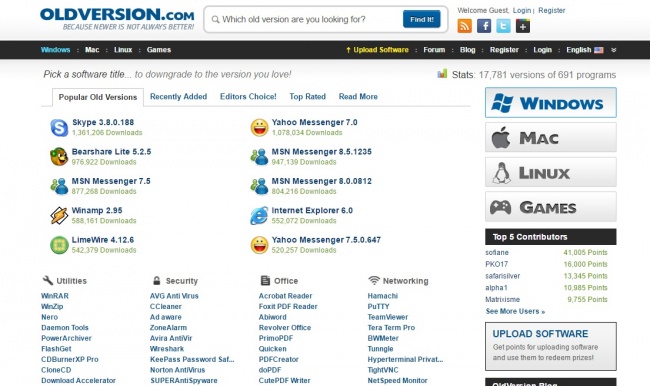650x386 pixels.
Task: Click the LimeWire 4.12.6 green icon
Action: tap(59, 245)
